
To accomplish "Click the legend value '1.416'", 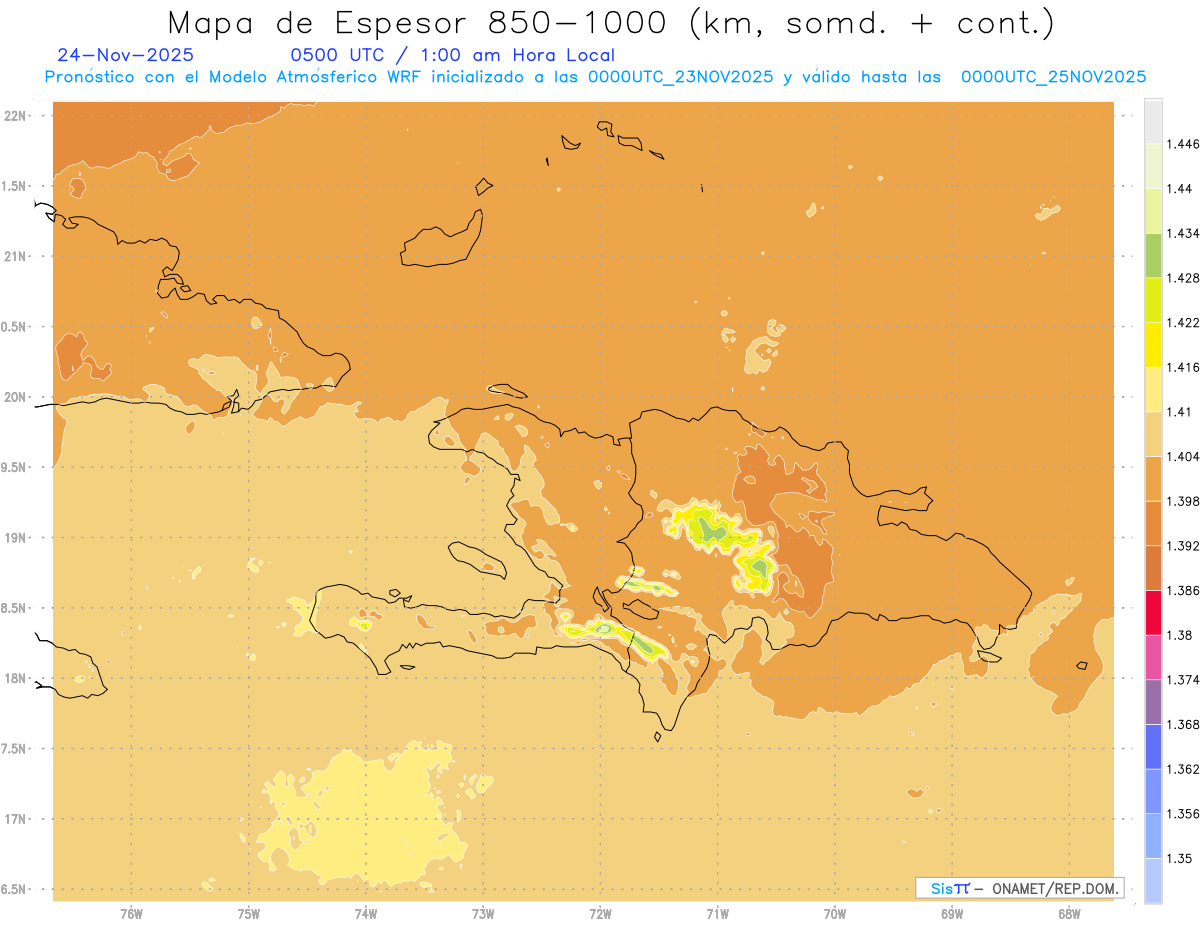I will 1183,367.
